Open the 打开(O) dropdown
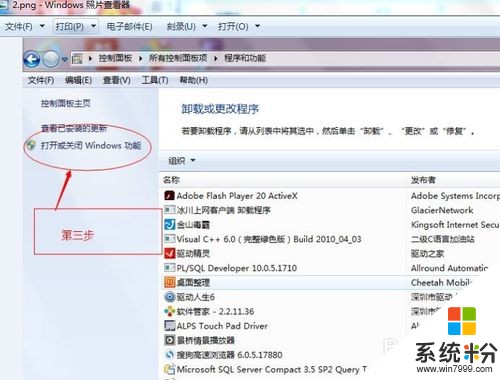The image size is (500, 380). [x=239, y=26]
